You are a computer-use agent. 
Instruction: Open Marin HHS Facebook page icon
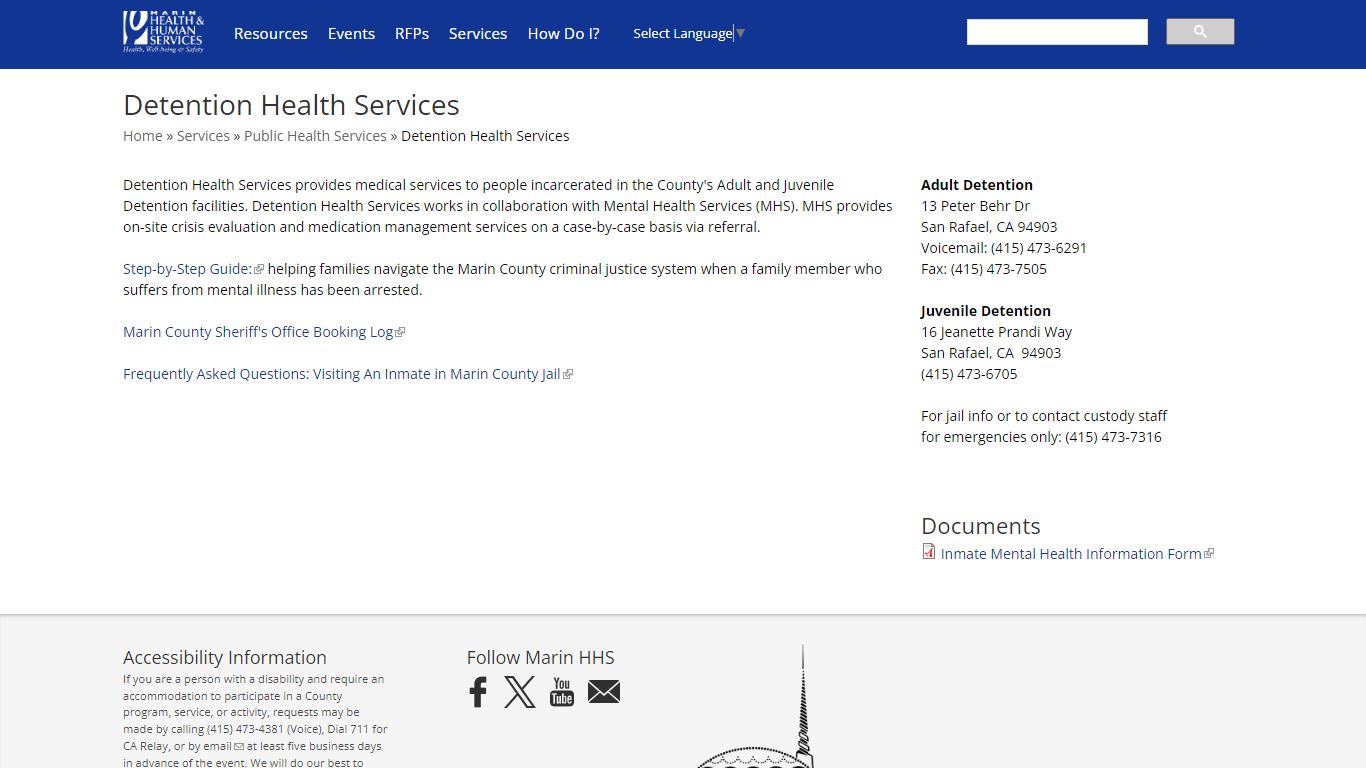[478, 692]
